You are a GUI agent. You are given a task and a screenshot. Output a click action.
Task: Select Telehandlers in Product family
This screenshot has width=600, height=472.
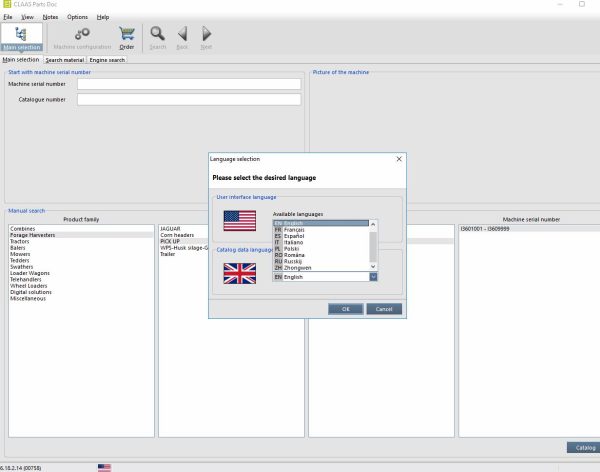(x=81, y=279)
